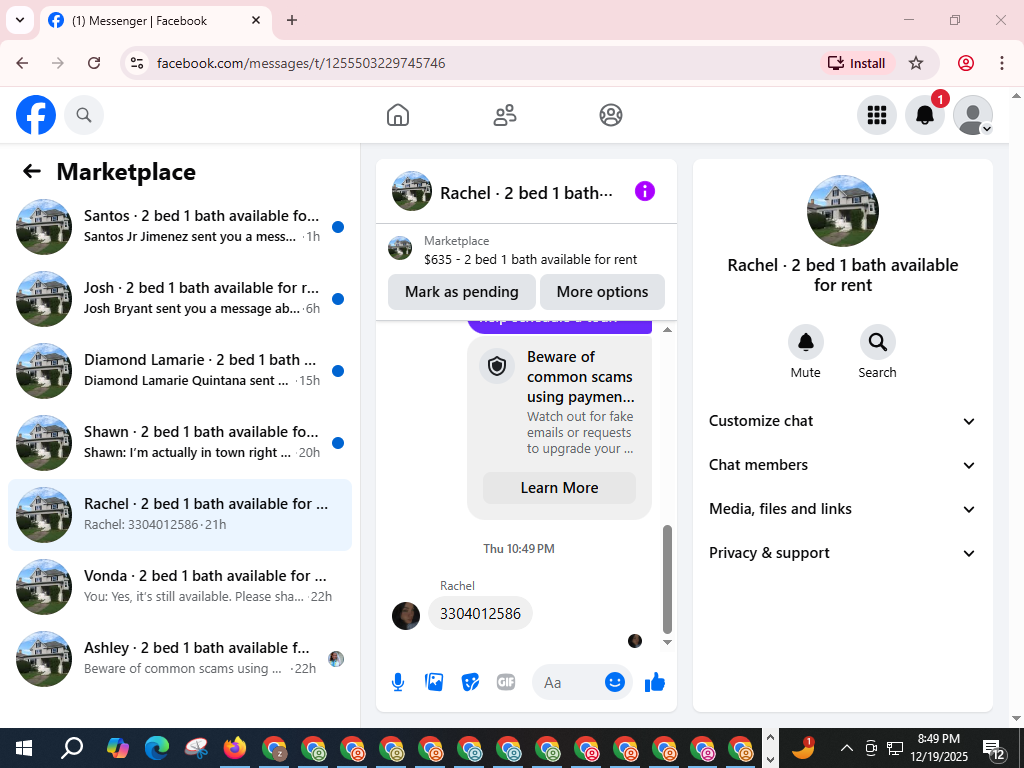Click the Facebook logo icon

[36, 115]
